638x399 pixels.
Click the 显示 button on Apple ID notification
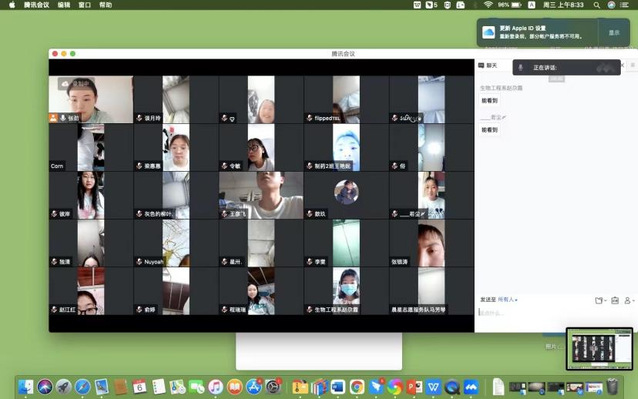[x=614, y=33]
